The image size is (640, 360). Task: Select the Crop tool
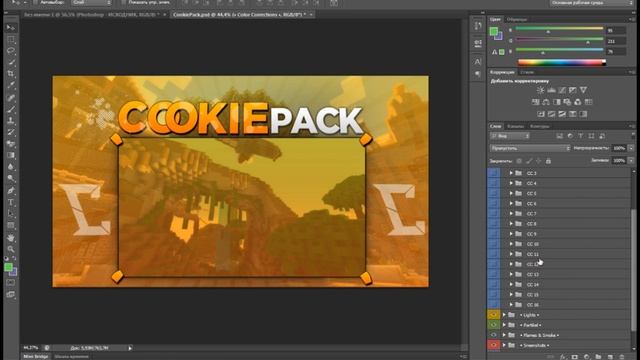point(11,74)
